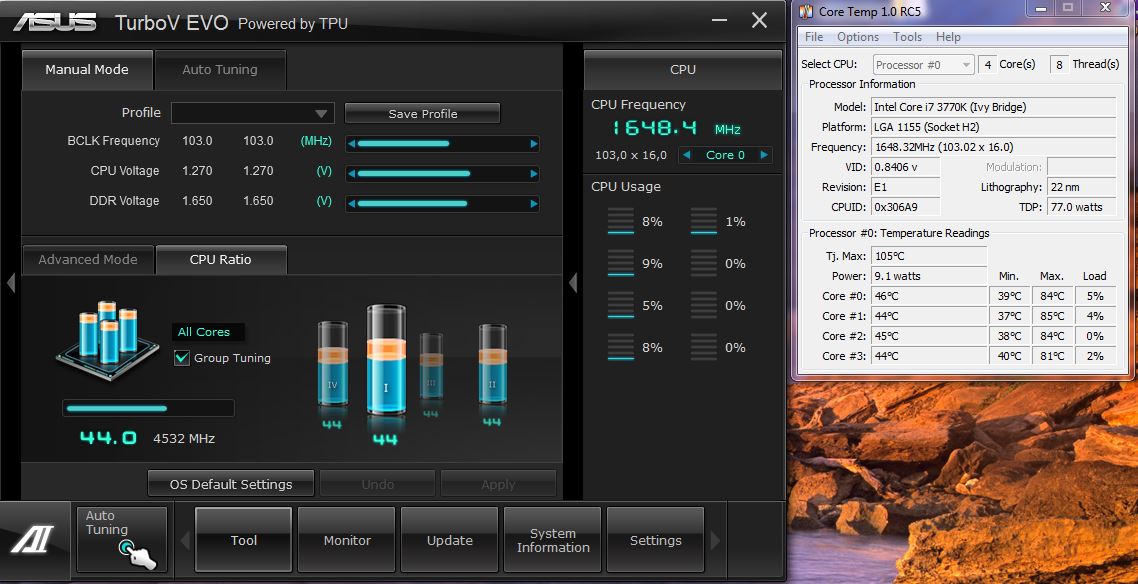Click the CPU tab in side panel
The width and height of the screenshot is (1138, 584).
click(x=683, y=70)
